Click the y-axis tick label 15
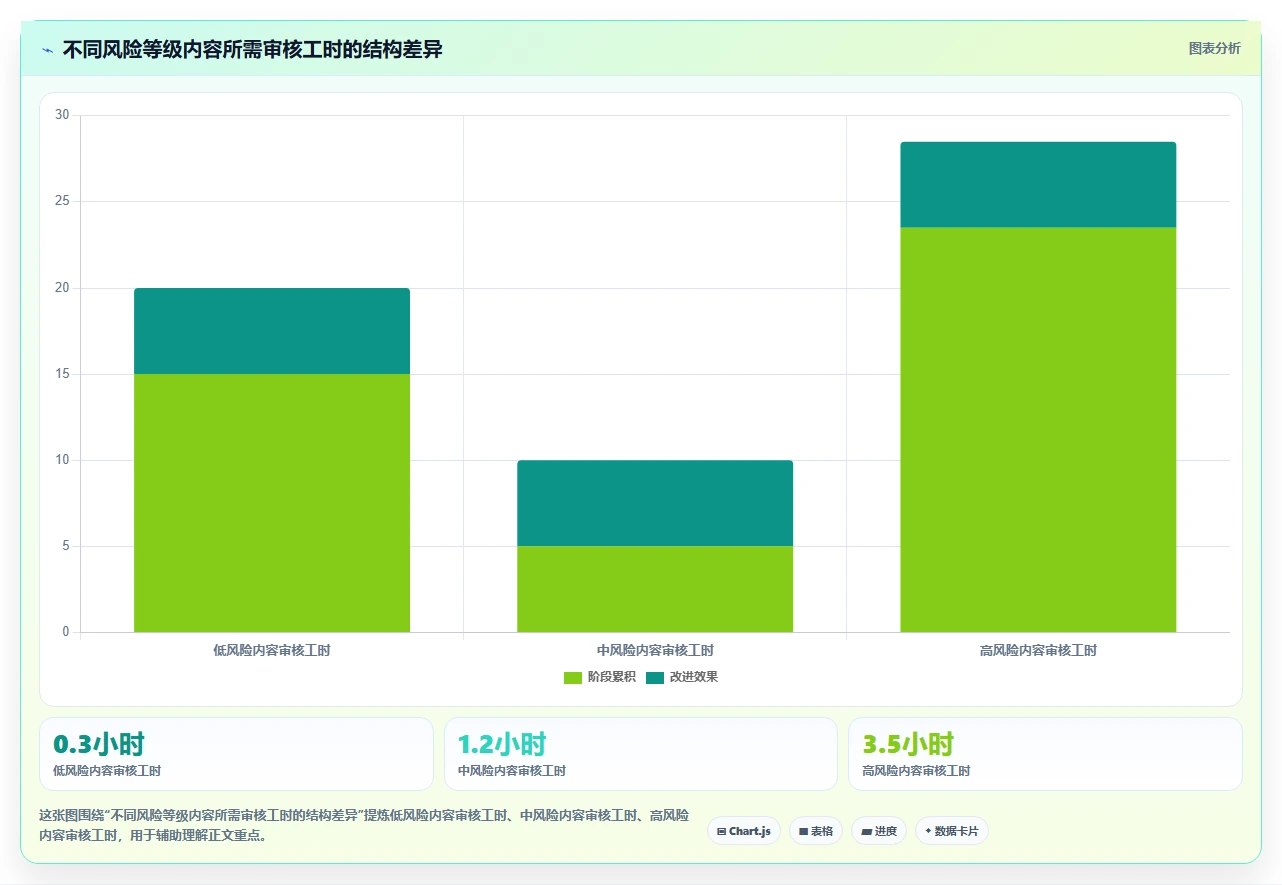 62,374
